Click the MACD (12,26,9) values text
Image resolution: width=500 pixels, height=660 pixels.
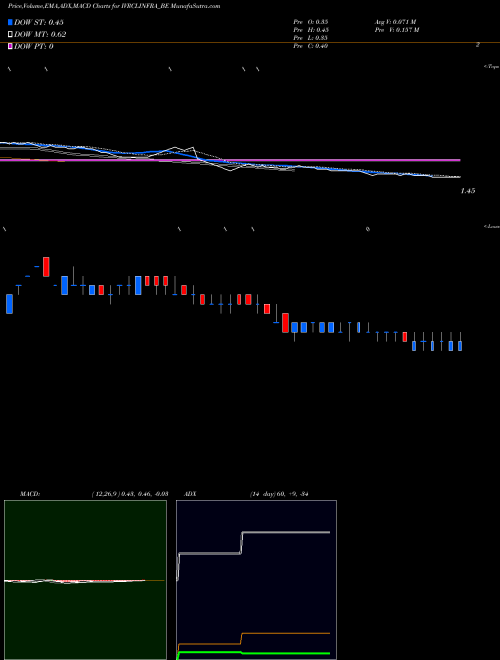[130, 494]
